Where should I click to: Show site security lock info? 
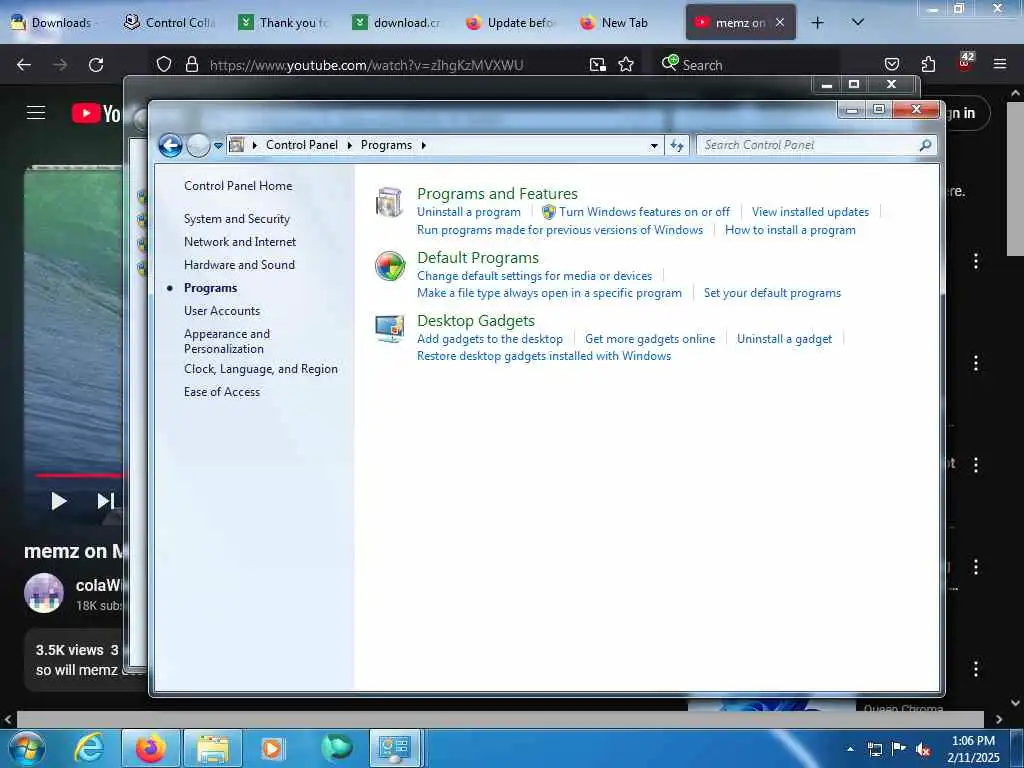(191, 65)
